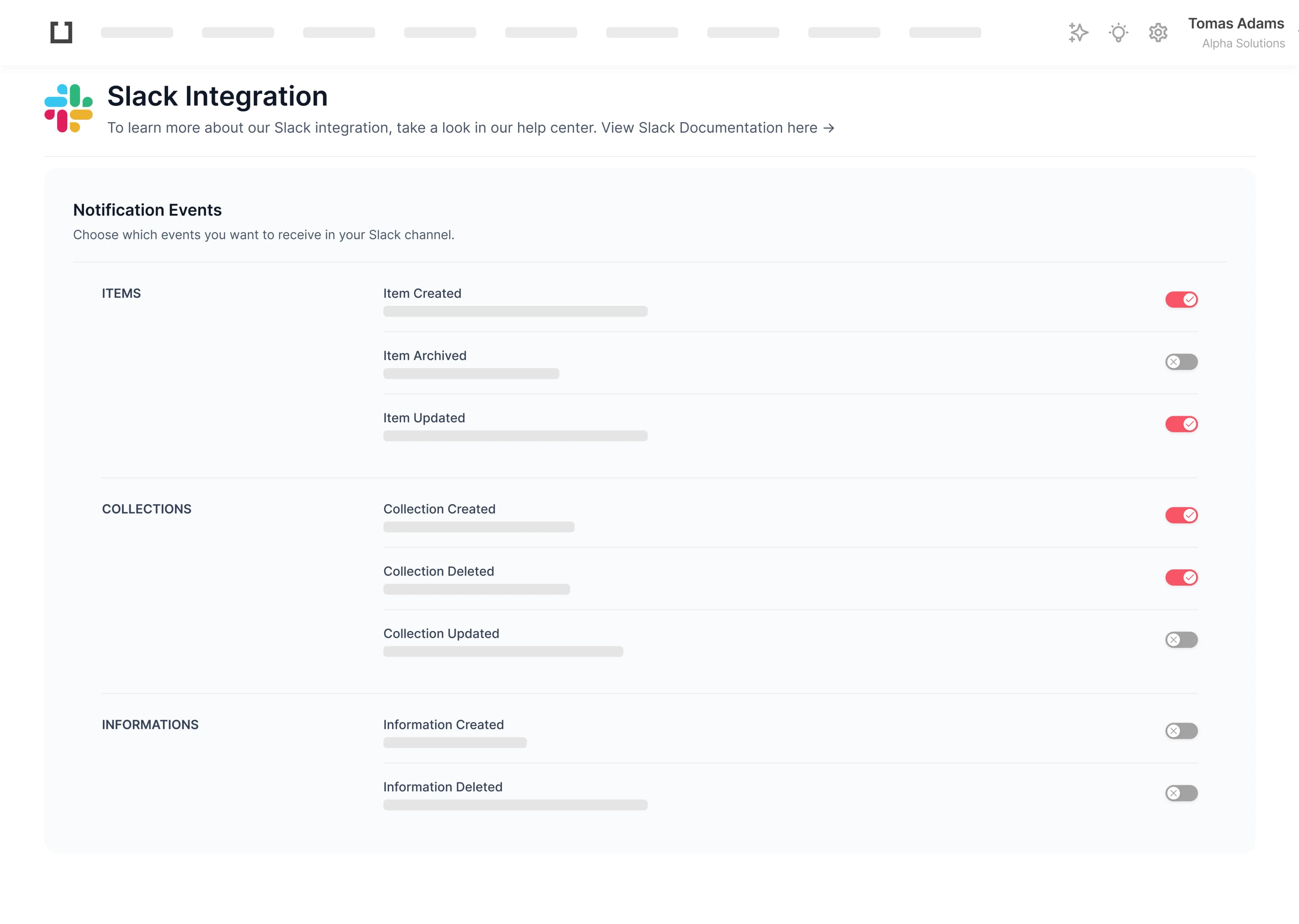Turn on Information Created notifications

(1181, 730)
